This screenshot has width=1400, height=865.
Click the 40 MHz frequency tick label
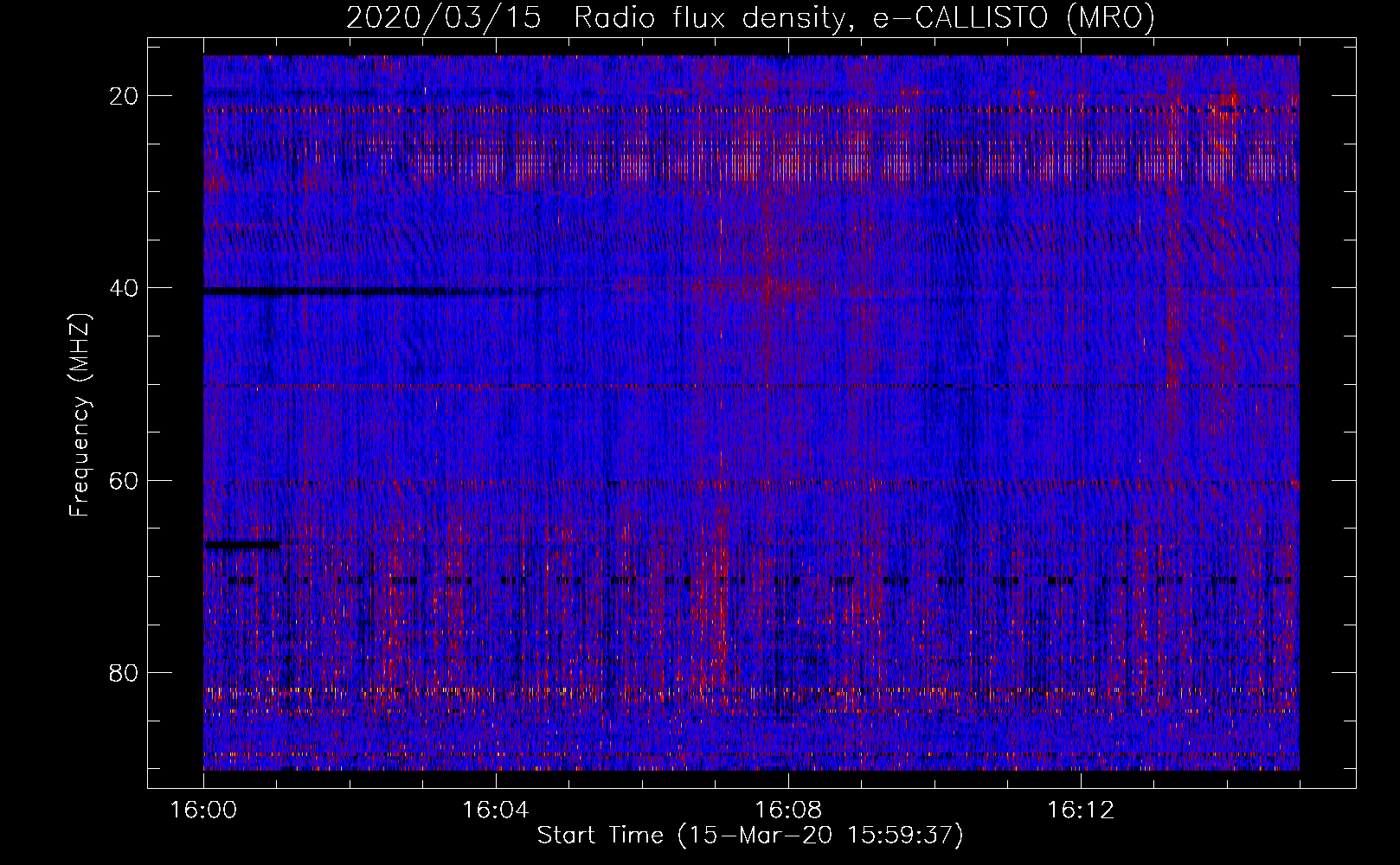click(x=125, y=287)
